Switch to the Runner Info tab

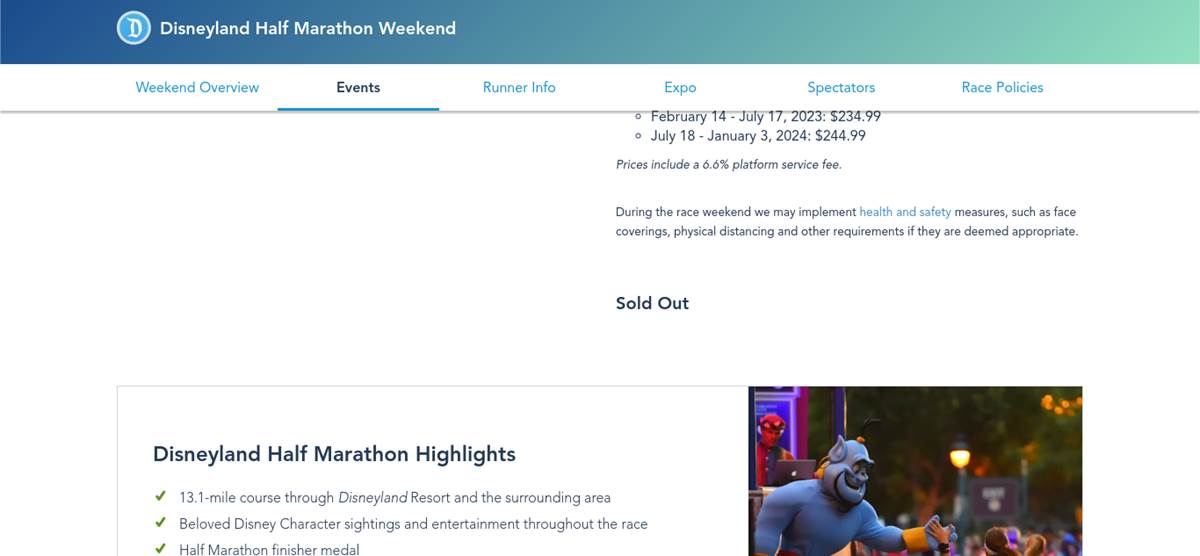pos(519,87)
